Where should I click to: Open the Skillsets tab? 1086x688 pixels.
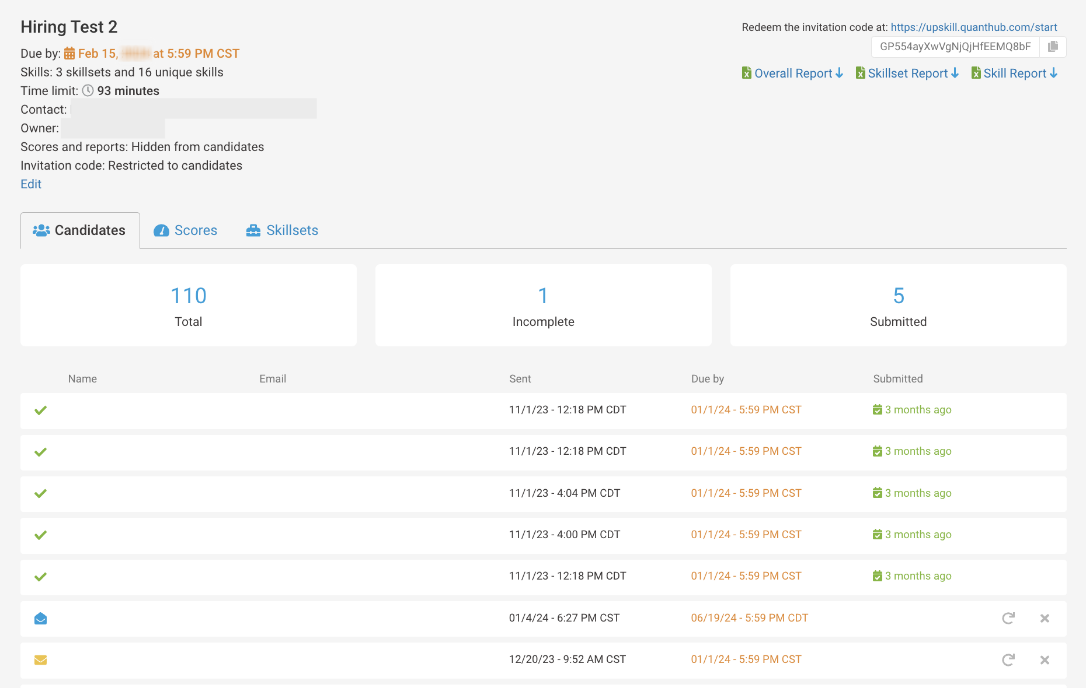(282, 230)
